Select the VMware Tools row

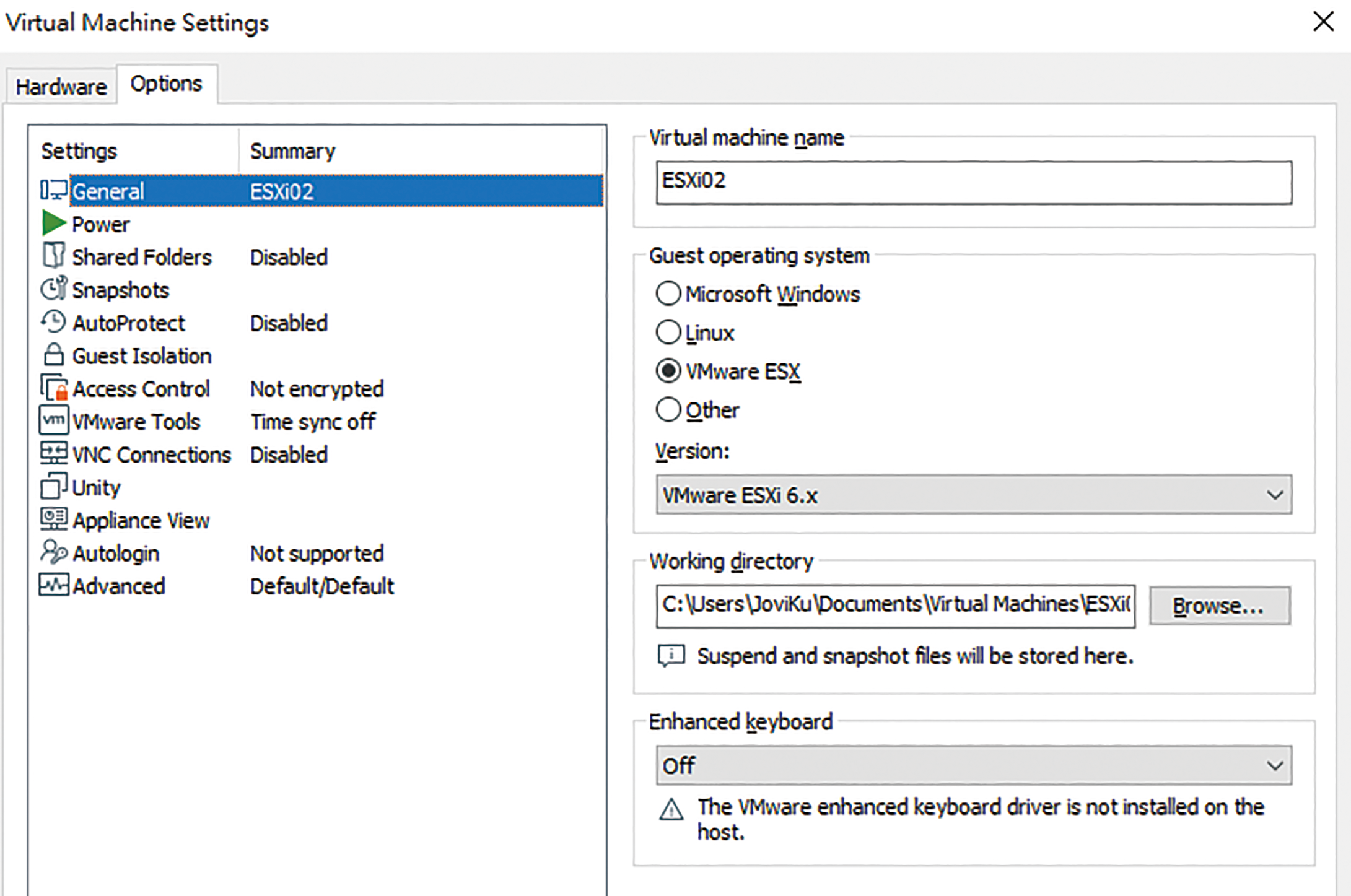321,421
